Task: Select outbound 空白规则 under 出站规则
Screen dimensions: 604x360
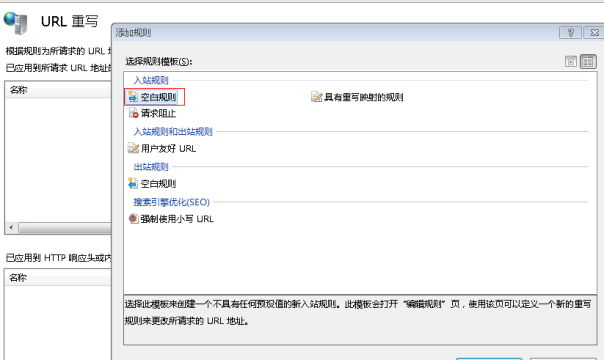Action: point(152,184)
